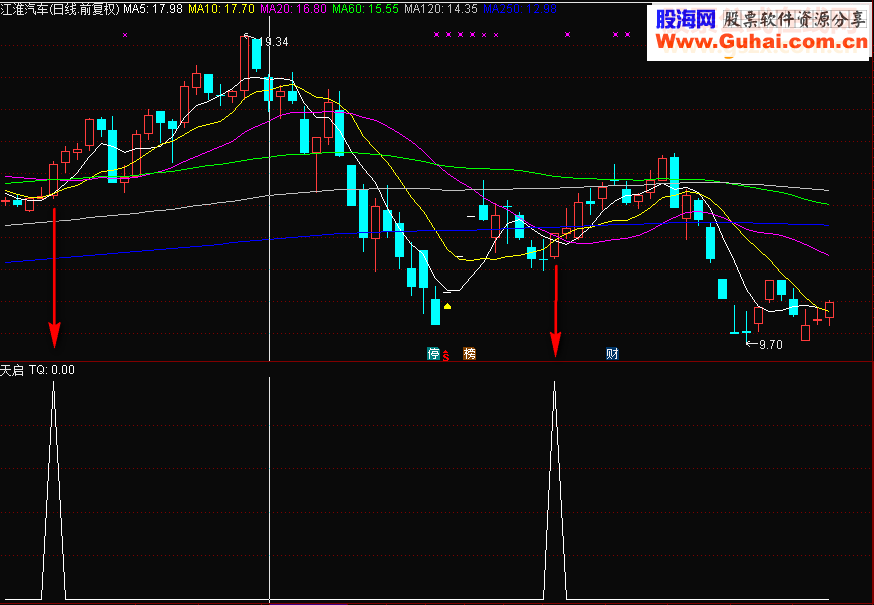The width and height of the screenshot is (874, 605).
Task: Click the yellow triangle marker beside the low candle
Action: [447, 306]
